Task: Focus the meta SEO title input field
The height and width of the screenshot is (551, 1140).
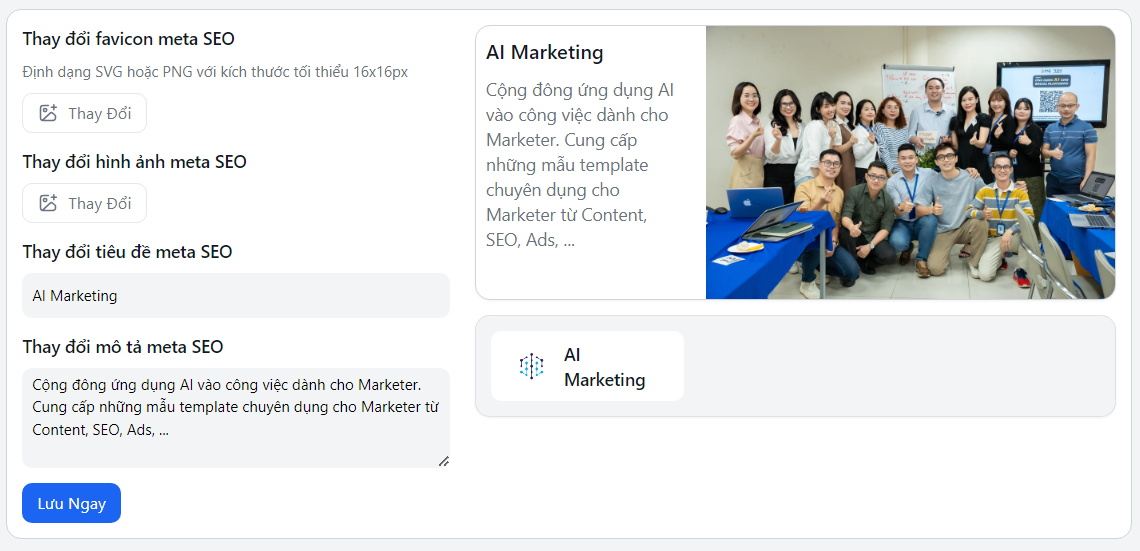Action: tap(235, 296)
